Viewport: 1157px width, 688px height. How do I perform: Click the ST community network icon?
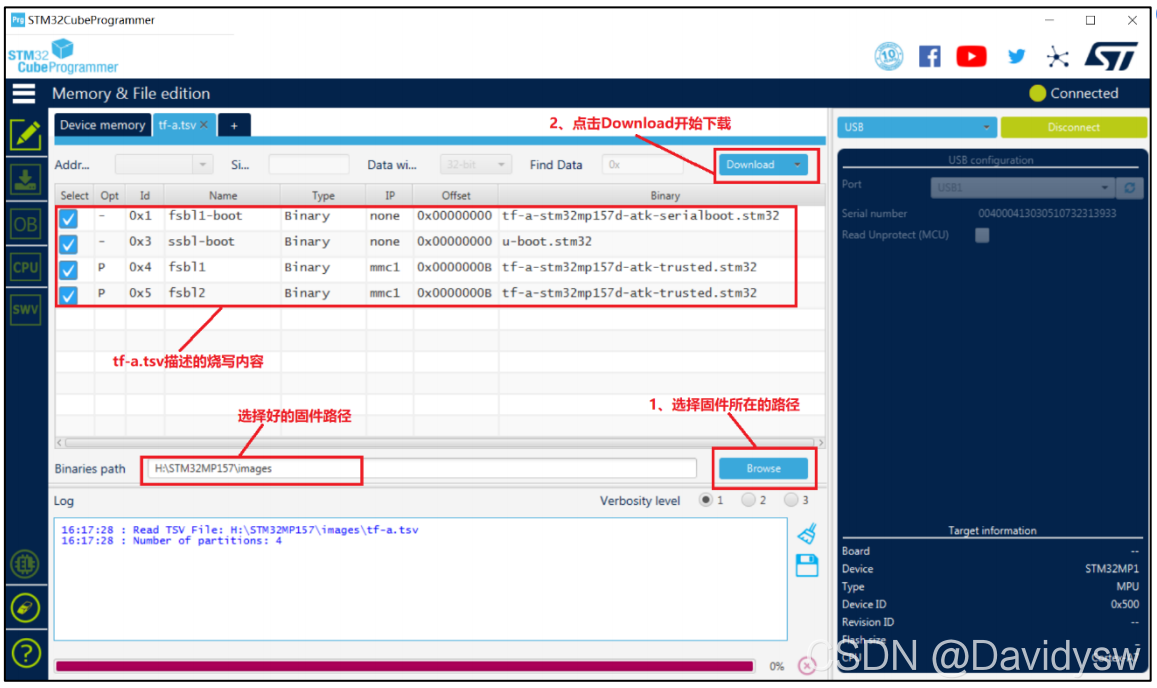pos(1057,57)
